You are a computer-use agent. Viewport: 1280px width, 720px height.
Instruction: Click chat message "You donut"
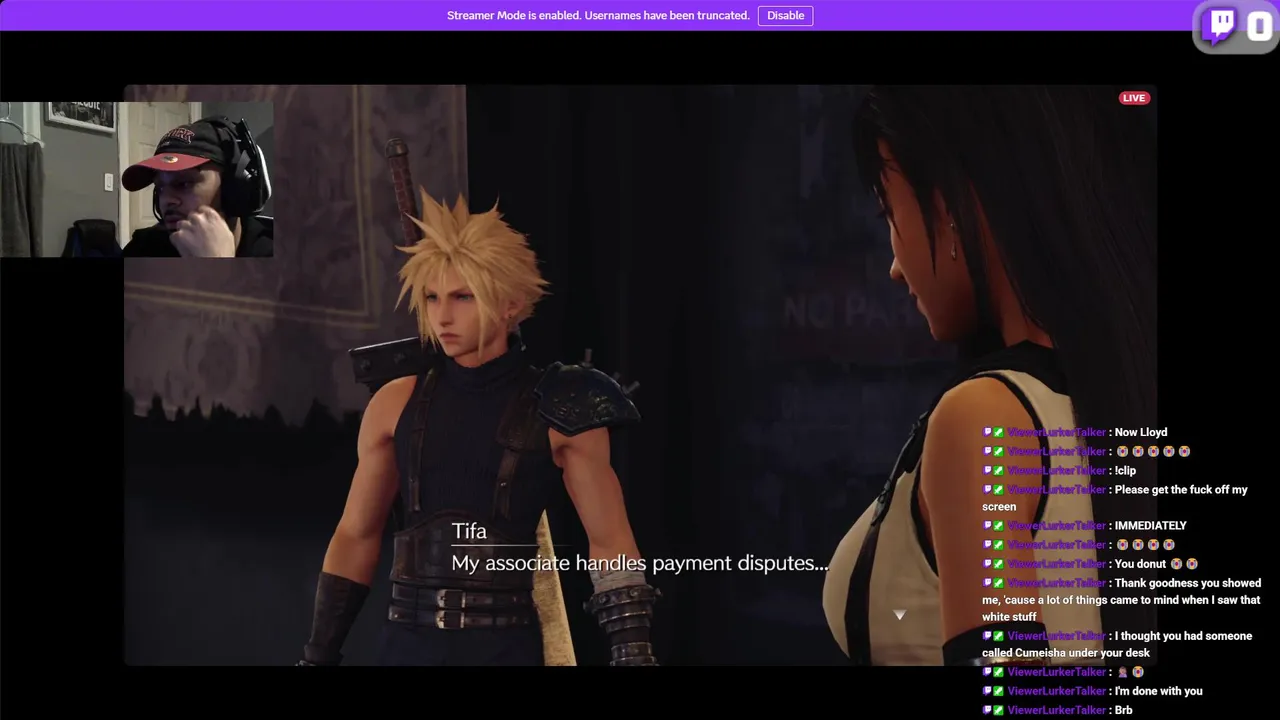[x=1140, y=564]
